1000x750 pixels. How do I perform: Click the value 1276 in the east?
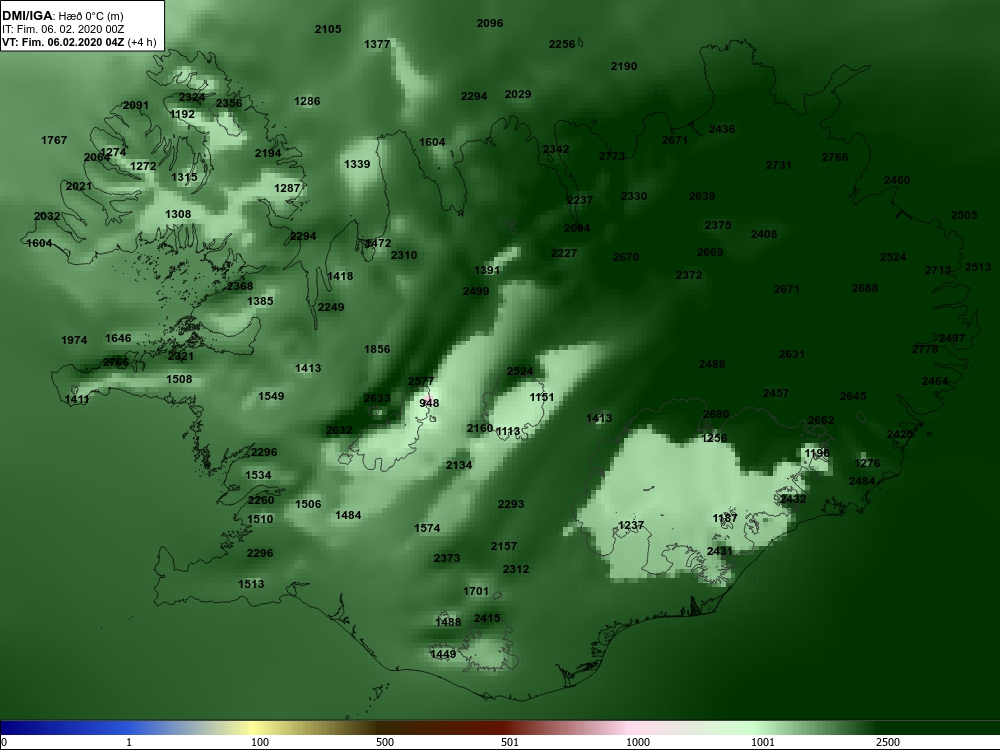coord(867,463)
